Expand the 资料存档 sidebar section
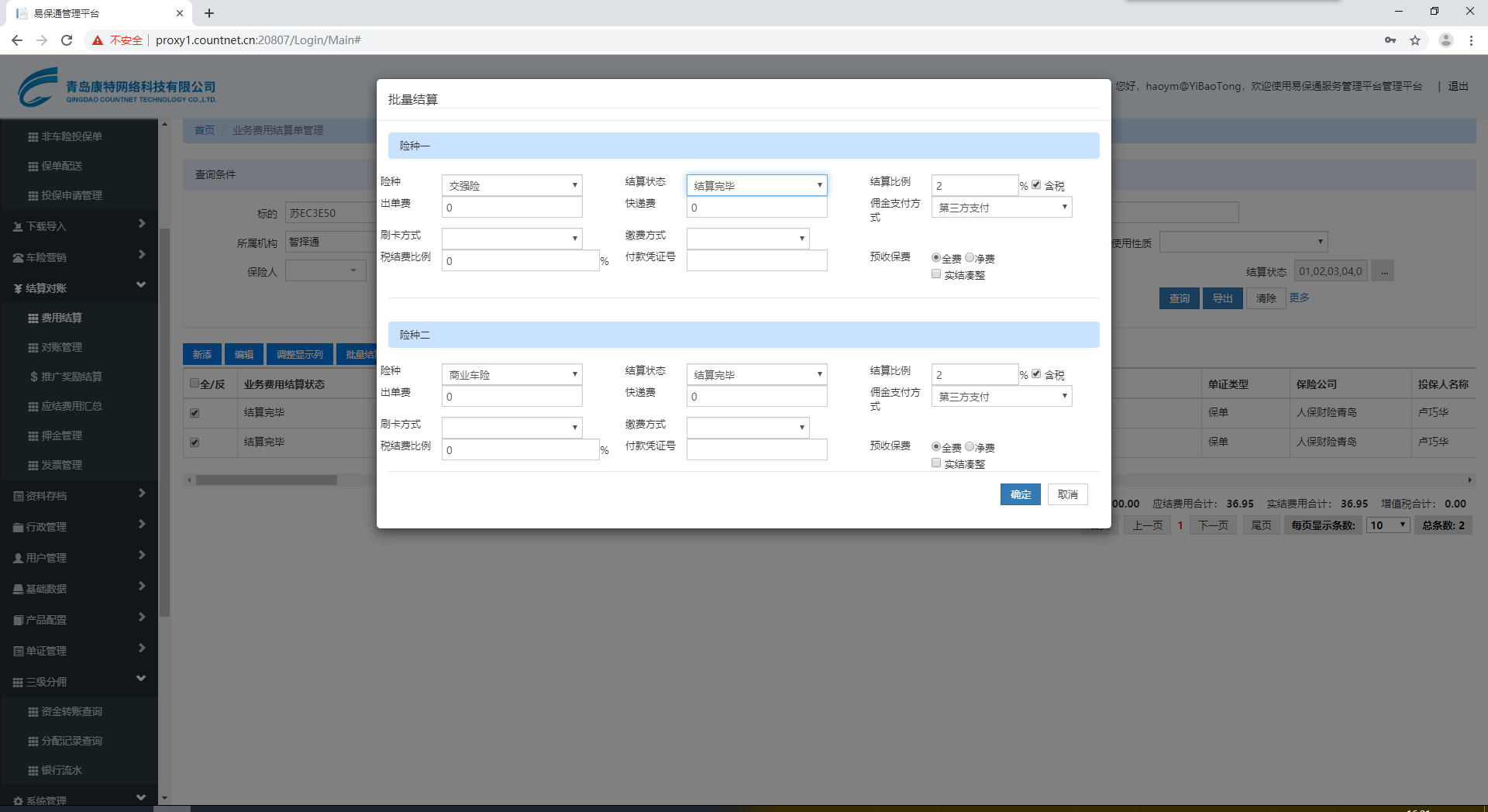Screen dimensions: 1488x812 [x=79, y=495]
